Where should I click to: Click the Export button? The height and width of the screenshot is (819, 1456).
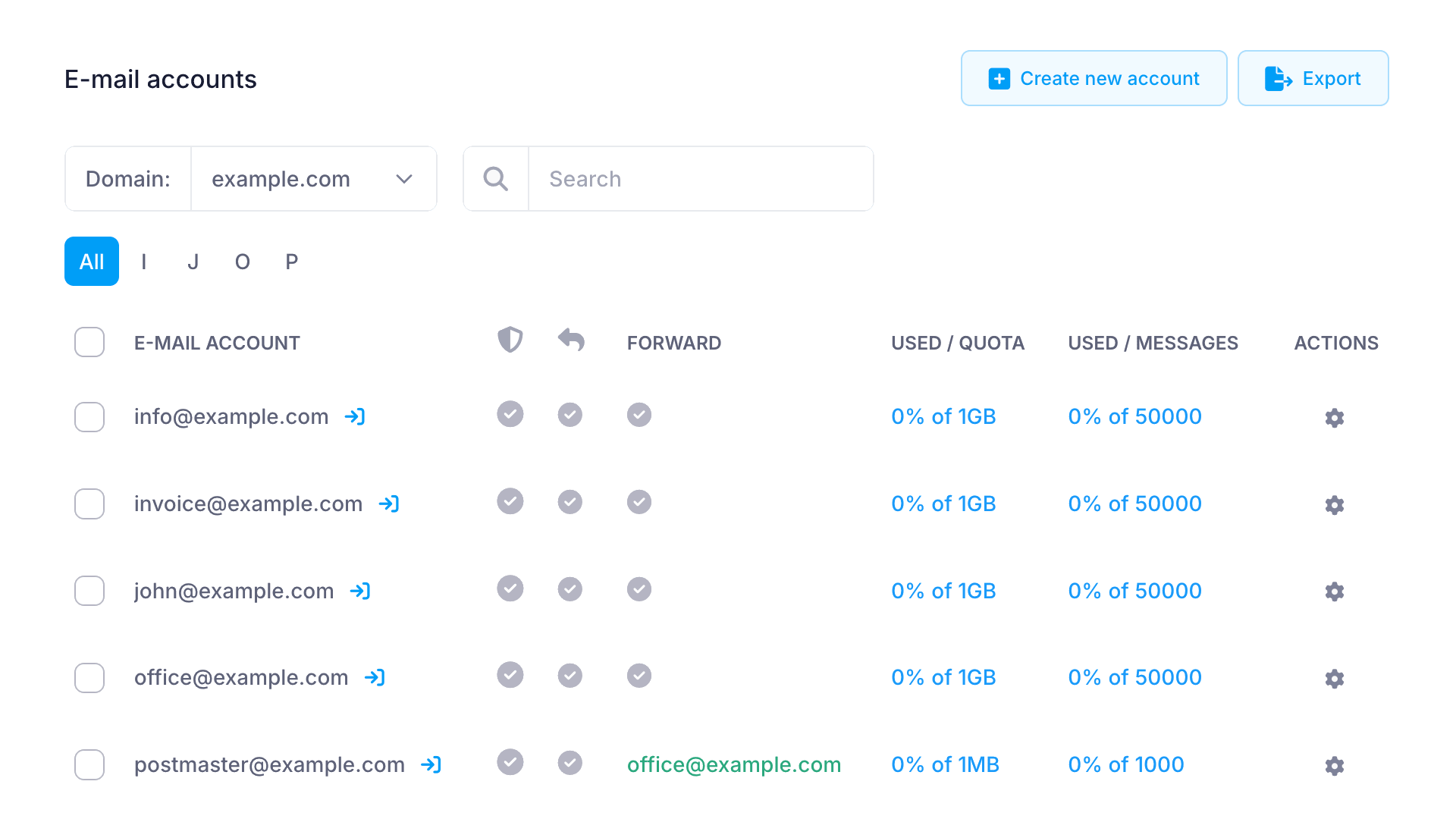coord(1313,78)
